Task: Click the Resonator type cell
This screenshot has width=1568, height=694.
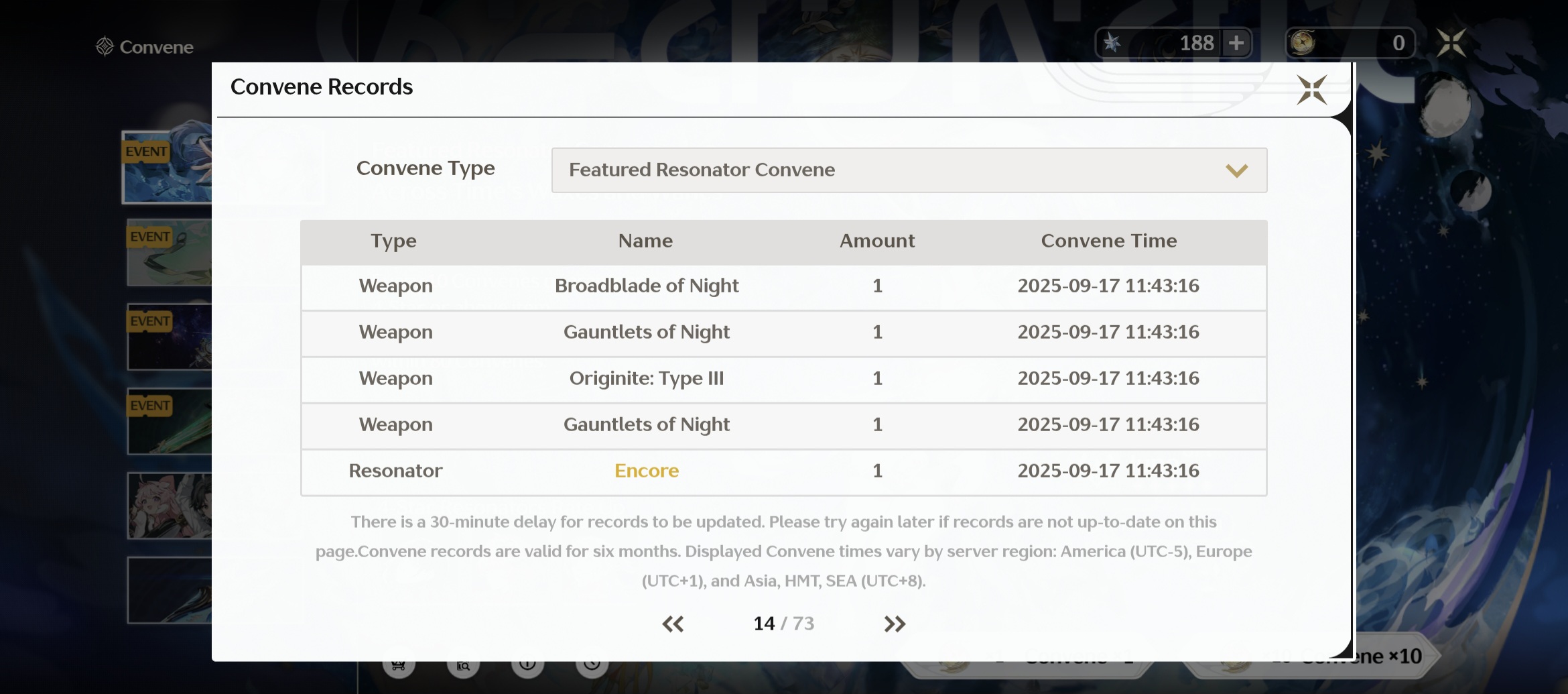Action: point(395,471)
